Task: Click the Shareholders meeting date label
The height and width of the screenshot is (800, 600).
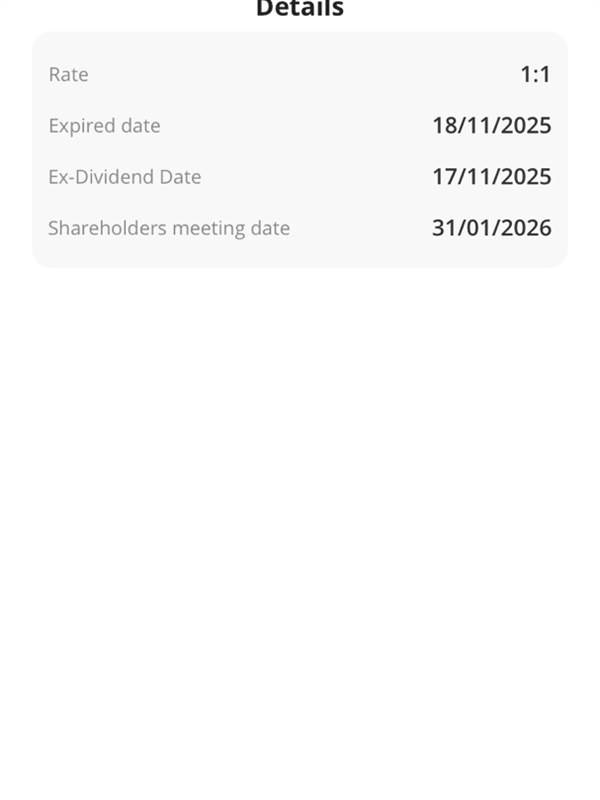Action: [x=169, y=228]
